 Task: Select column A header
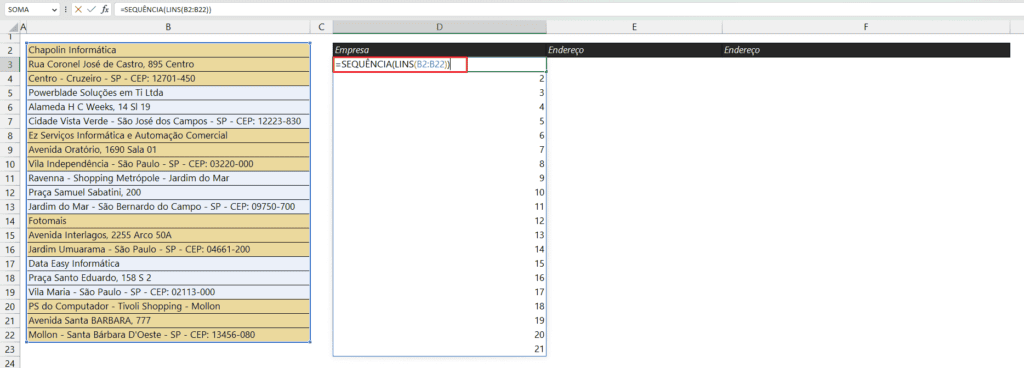coord(24,27)
